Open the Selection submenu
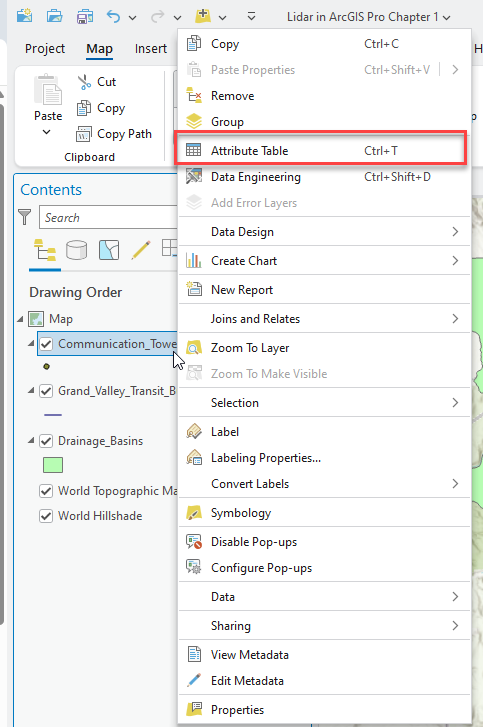The width and height of the screenshot is (483, 727). click(324, 402)
